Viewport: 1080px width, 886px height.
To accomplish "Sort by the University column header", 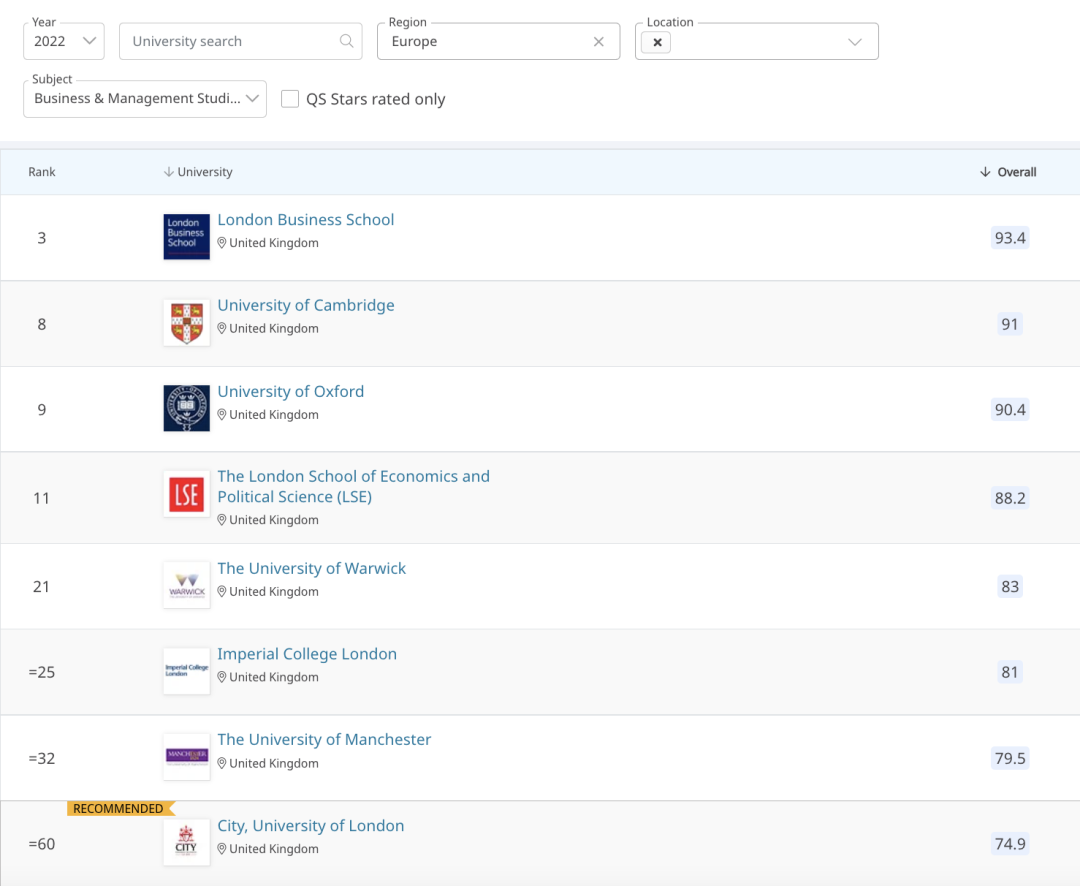I will tap(198, 172).
